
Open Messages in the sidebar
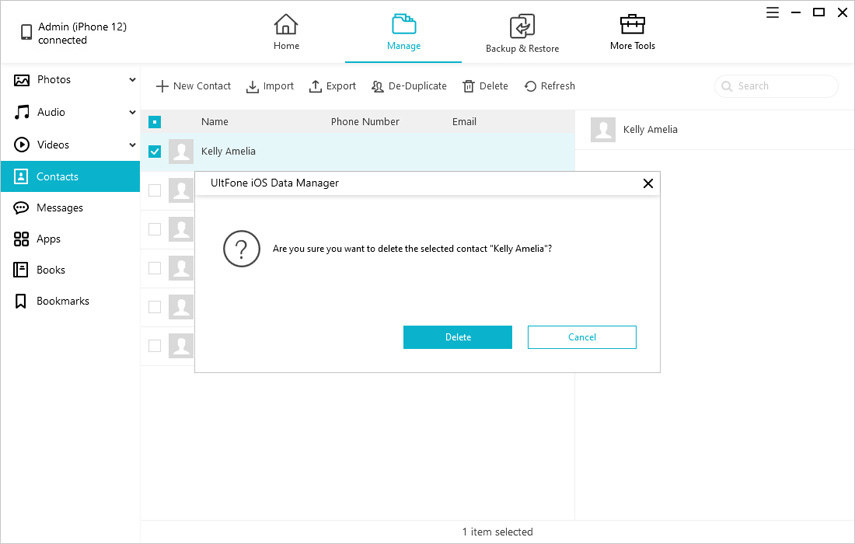click(x=59, y=208)
